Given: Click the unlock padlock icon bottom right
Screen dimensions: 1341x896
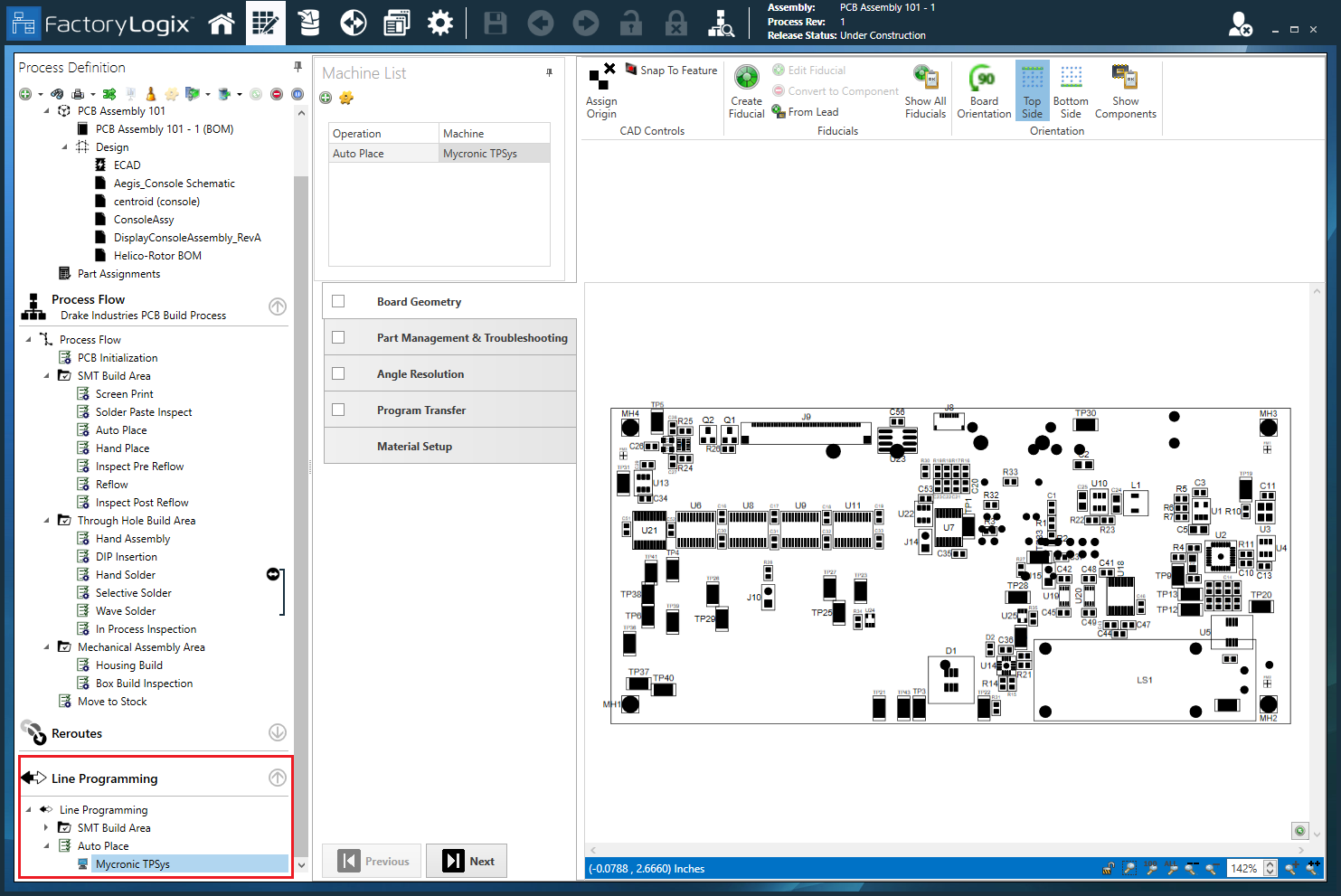Looking at the screenshot, I should coord(1109,868).
